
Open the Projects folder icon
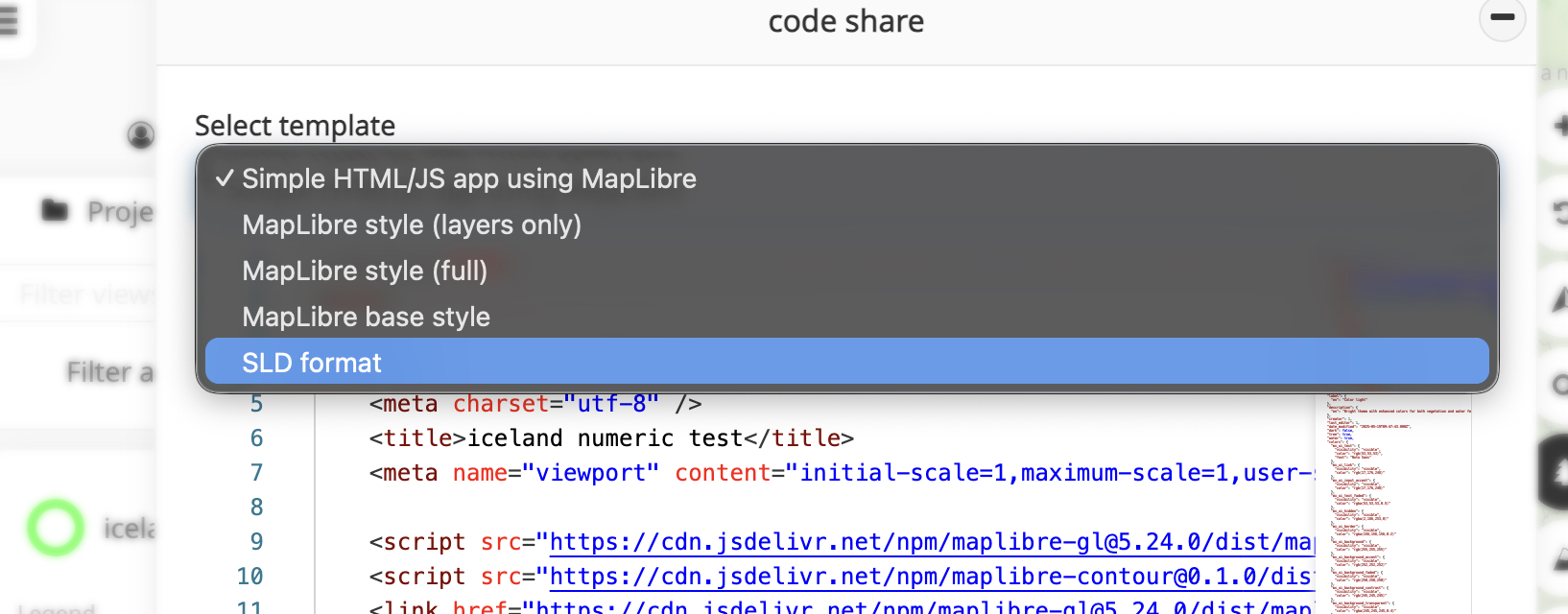click(55, 210)
